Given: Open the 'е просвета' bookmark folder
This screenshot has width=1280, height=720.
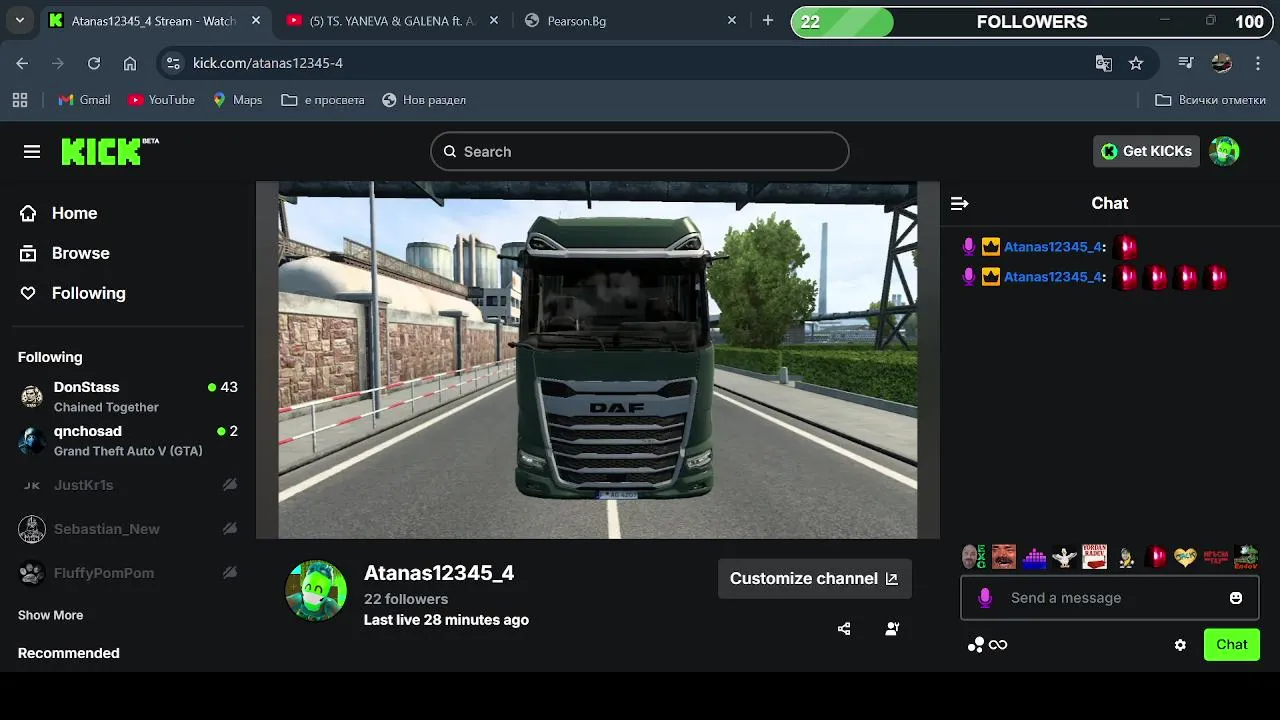Looking at the screenshot, I should click(x=323, y=100).
